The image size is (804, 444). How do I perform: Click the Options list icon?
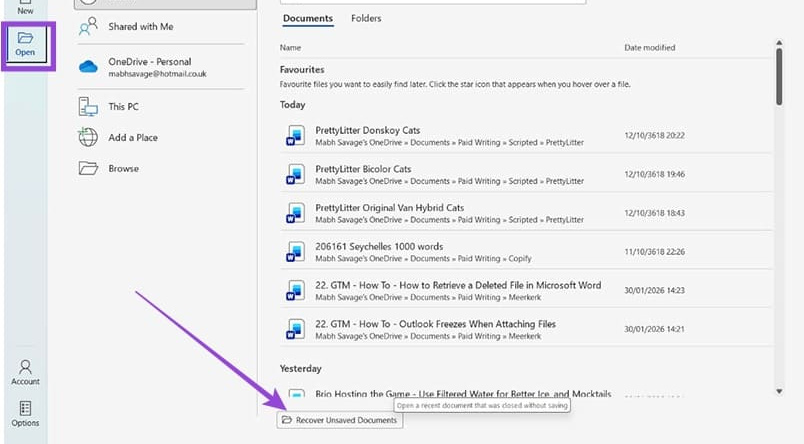pyautogui.click(x=25, y=408)
